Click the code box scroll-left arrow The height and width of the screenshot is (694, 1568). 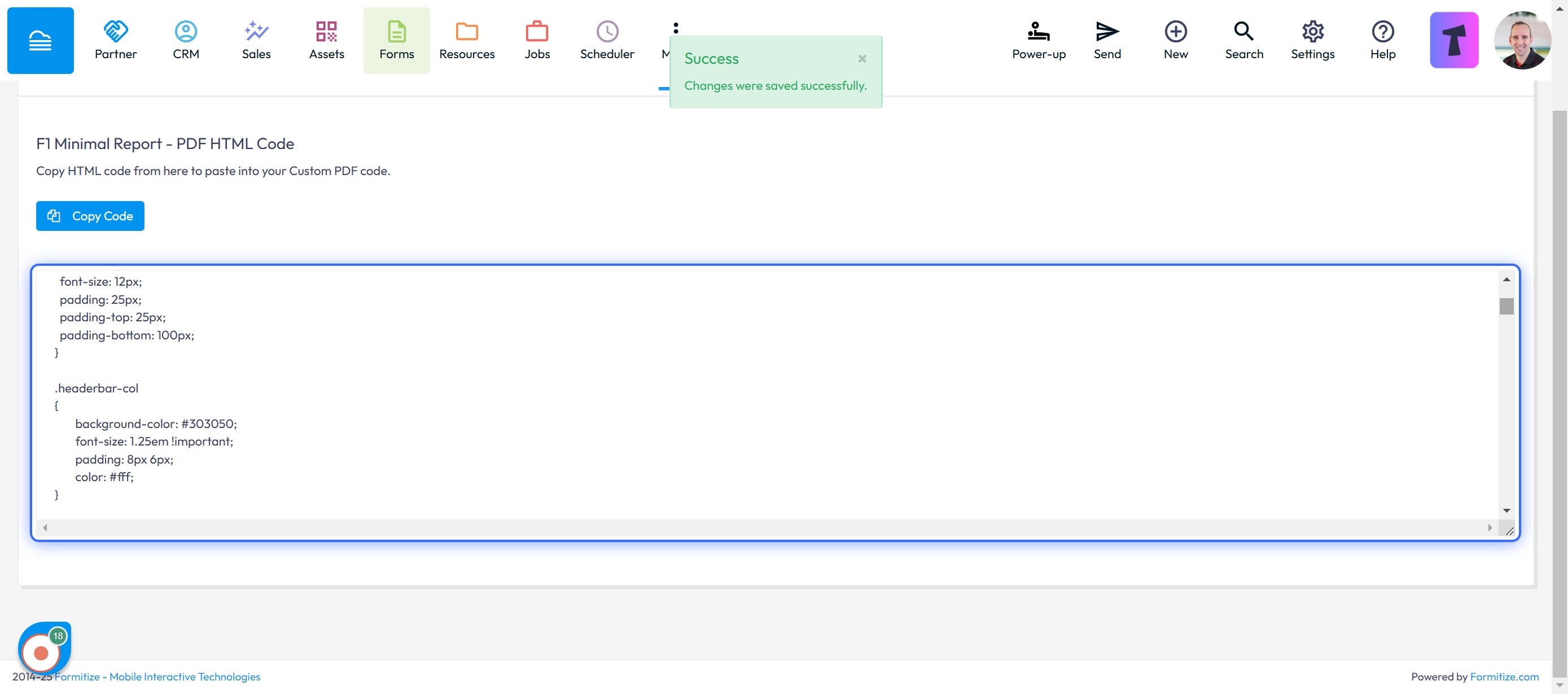click(45, 527)
